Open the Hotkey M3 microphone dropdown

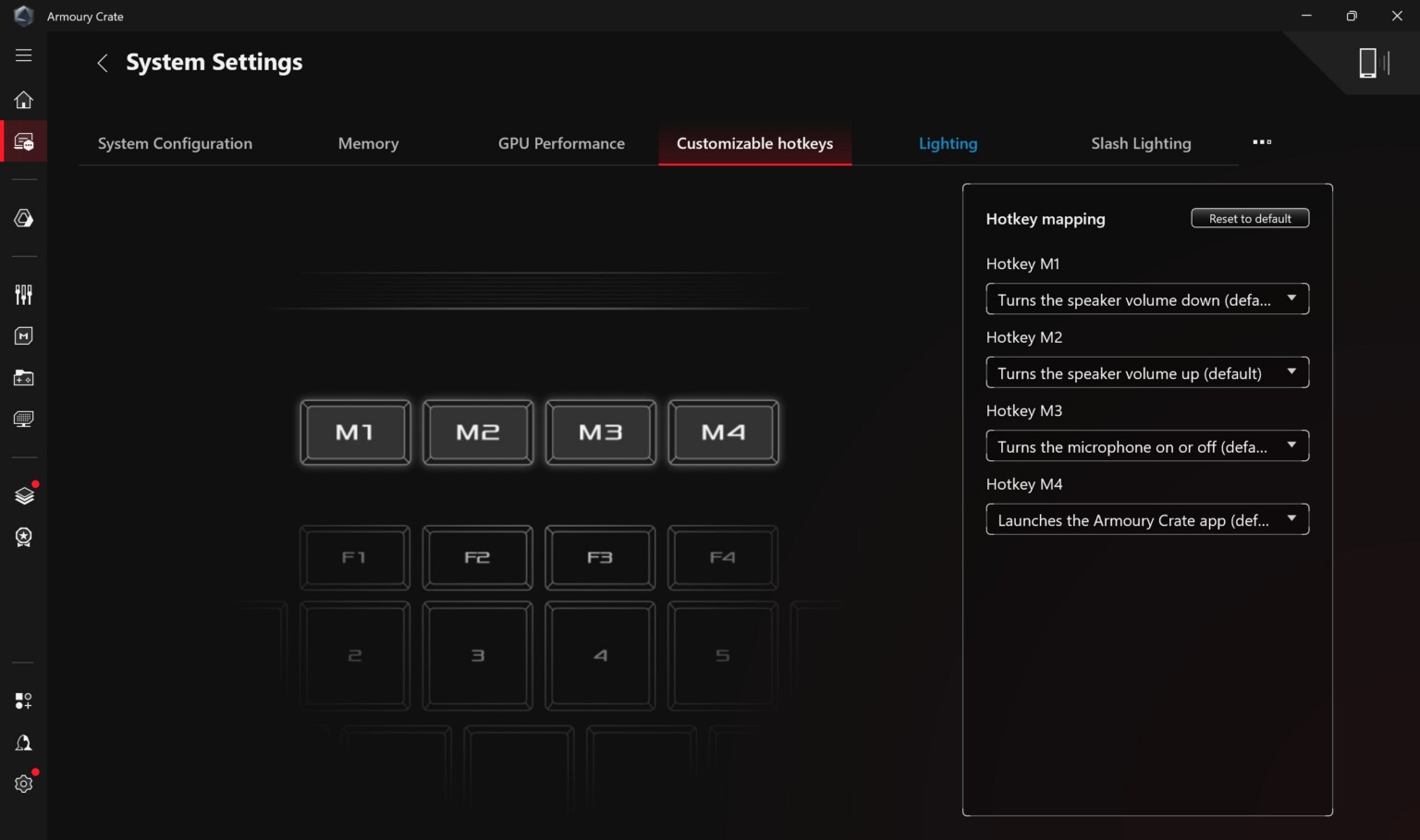point(1147,446)
